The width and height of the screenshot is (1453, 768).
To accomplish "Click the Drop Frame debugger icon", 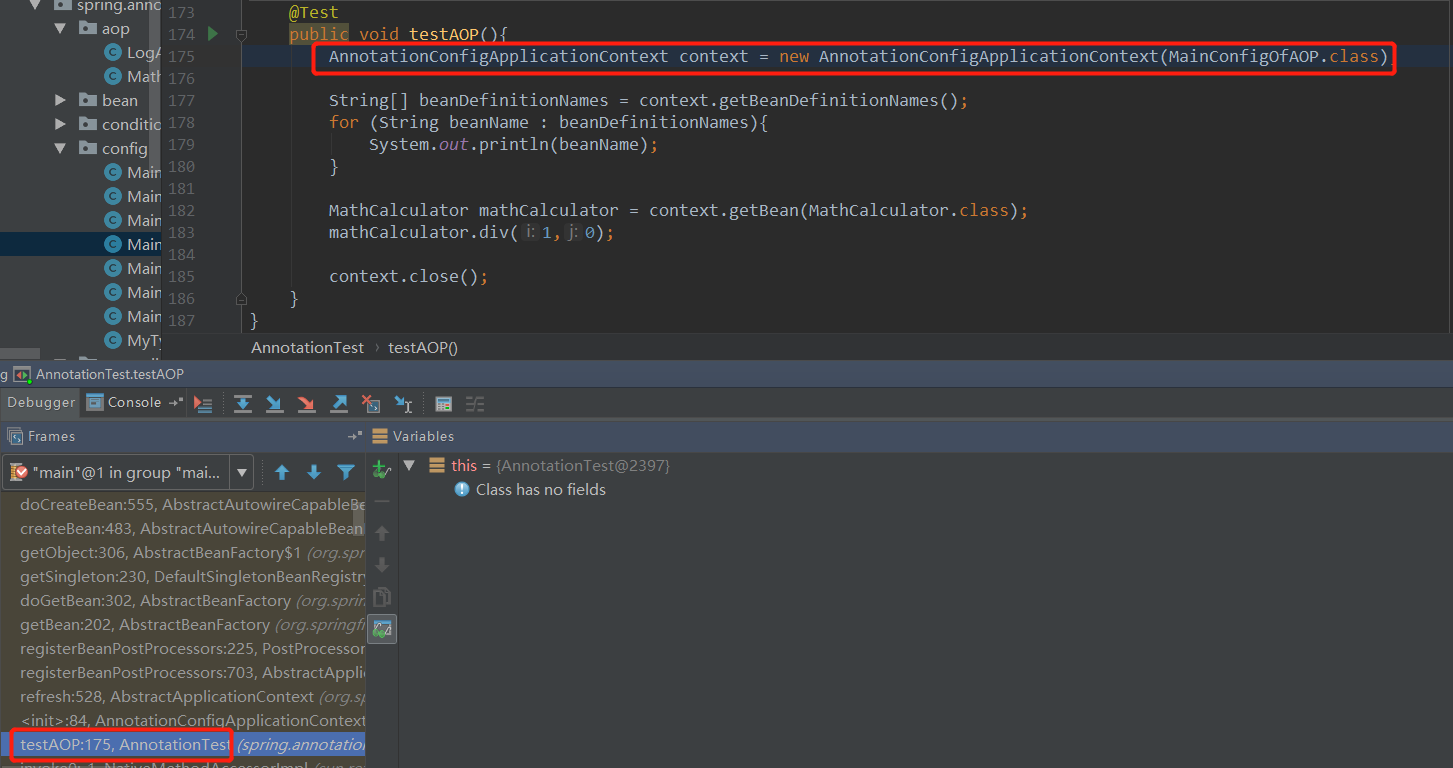I will tap(371, 403).
